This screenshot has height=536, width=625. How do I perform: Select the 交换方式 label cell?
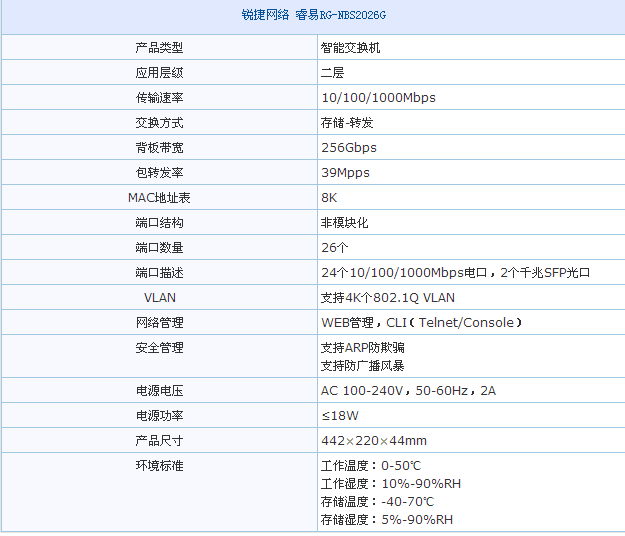click(x=159, y=123)
